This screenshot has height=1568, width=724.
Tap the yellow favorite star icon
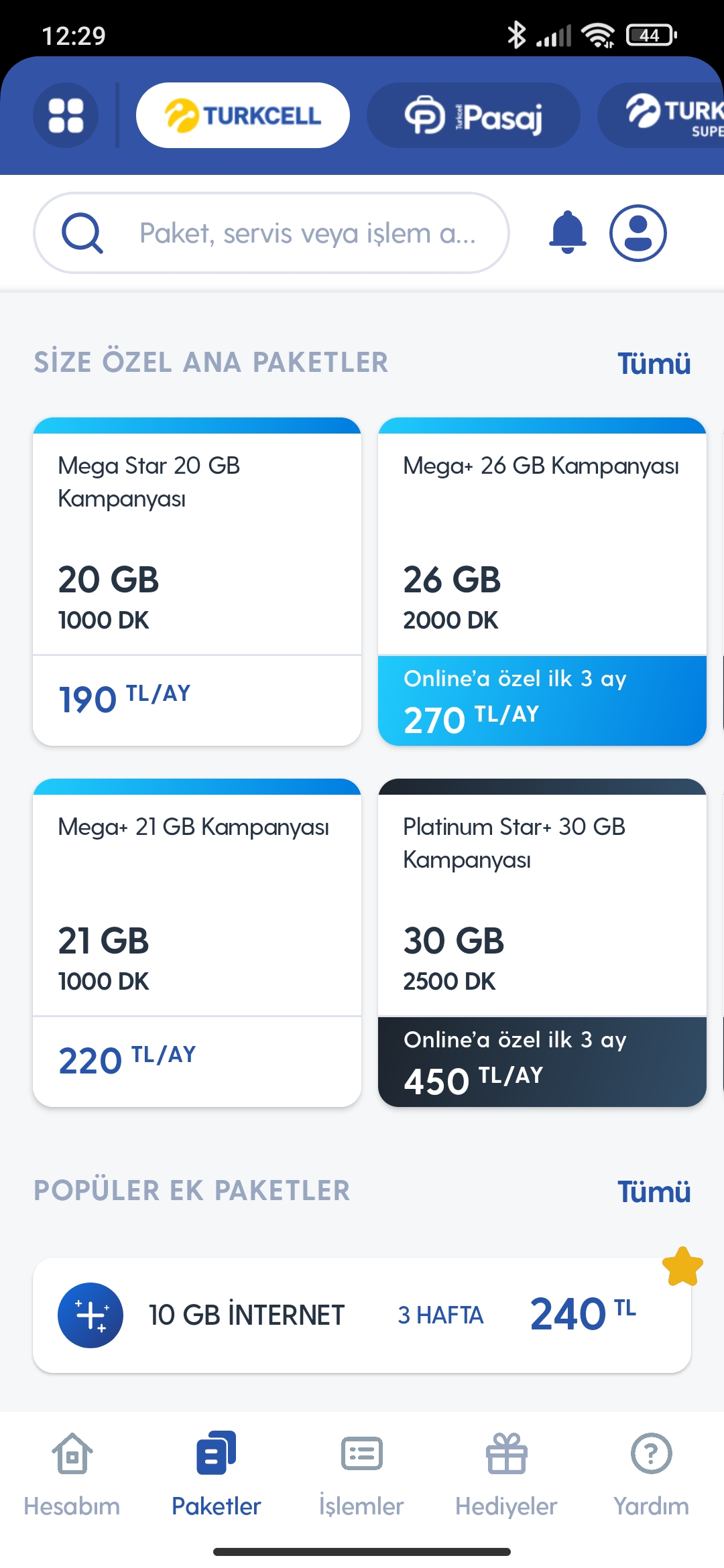682,1266
